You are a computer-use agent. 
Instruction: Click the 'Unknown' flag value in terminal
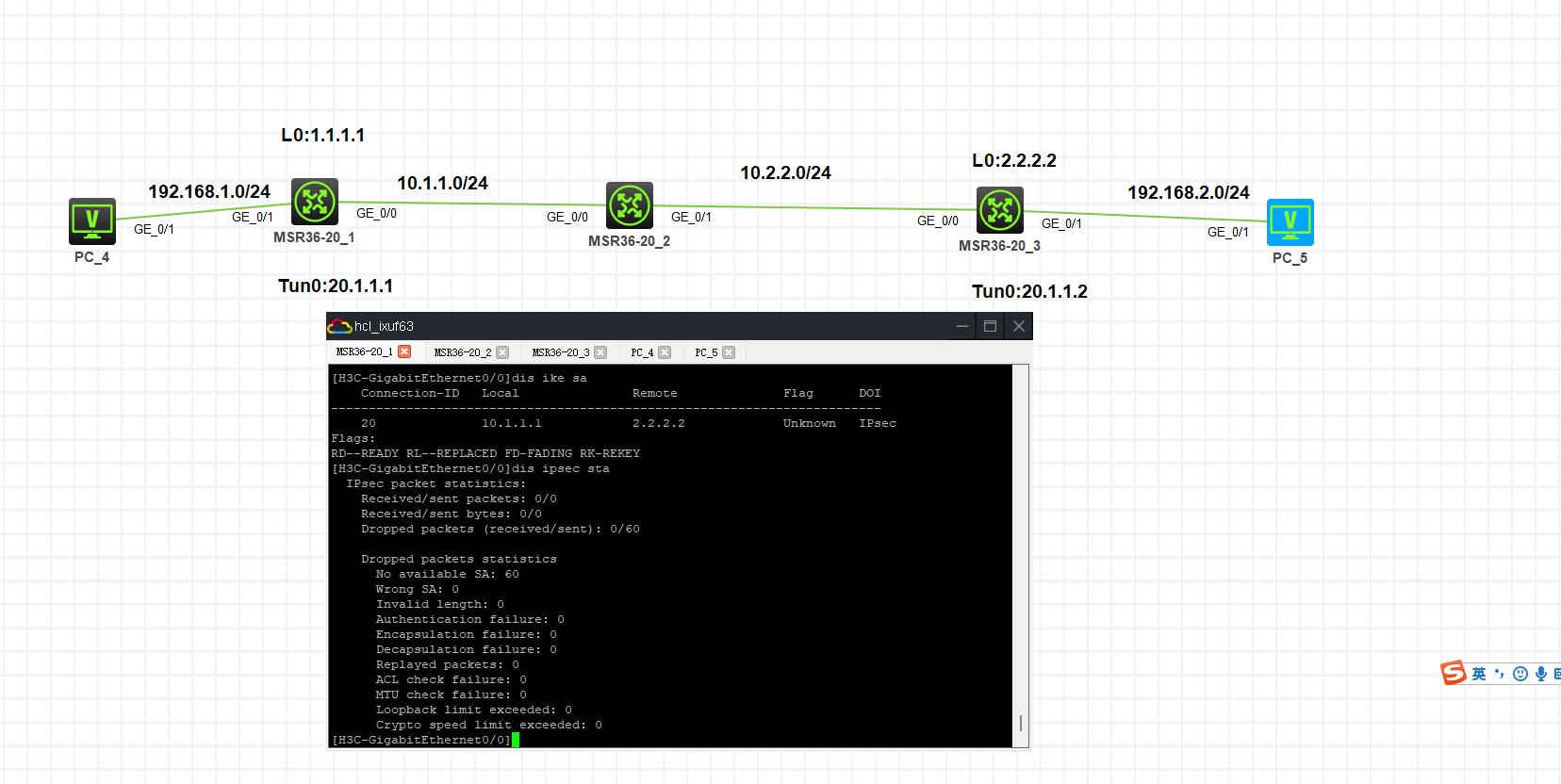tap(810, 423)
